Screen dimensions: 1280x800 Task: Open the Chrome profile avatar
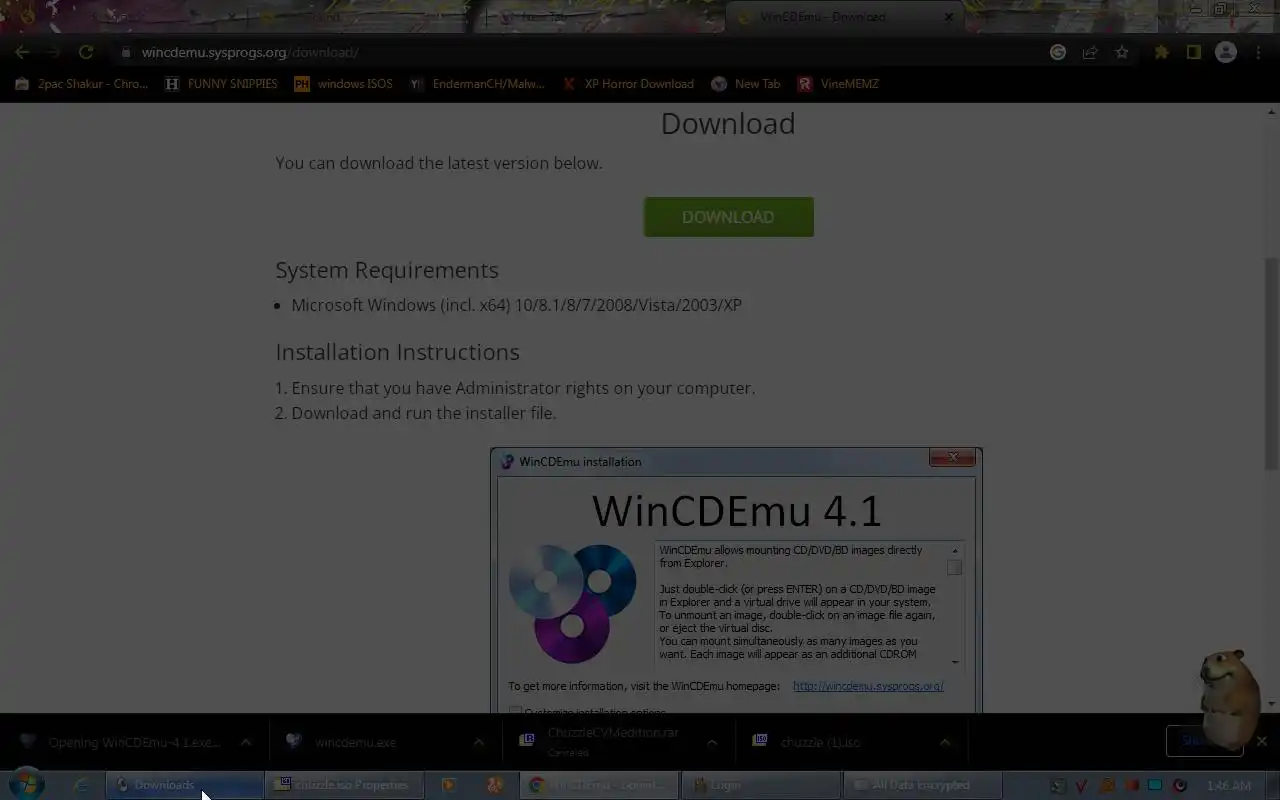[x=1226, y=52]
